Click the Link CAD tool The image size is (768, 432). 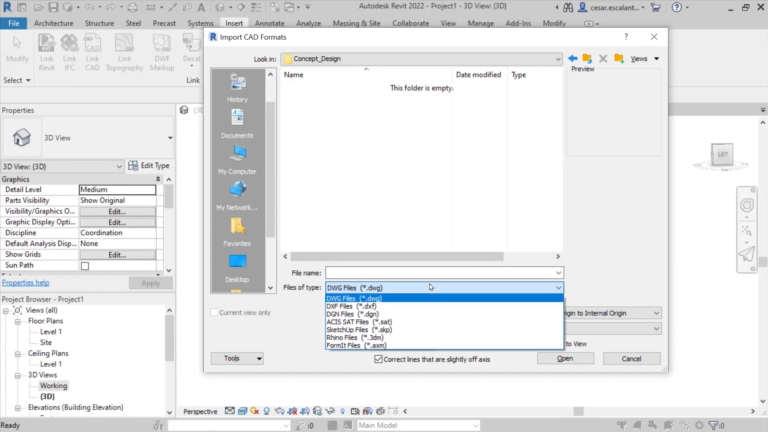pos(92,52)
